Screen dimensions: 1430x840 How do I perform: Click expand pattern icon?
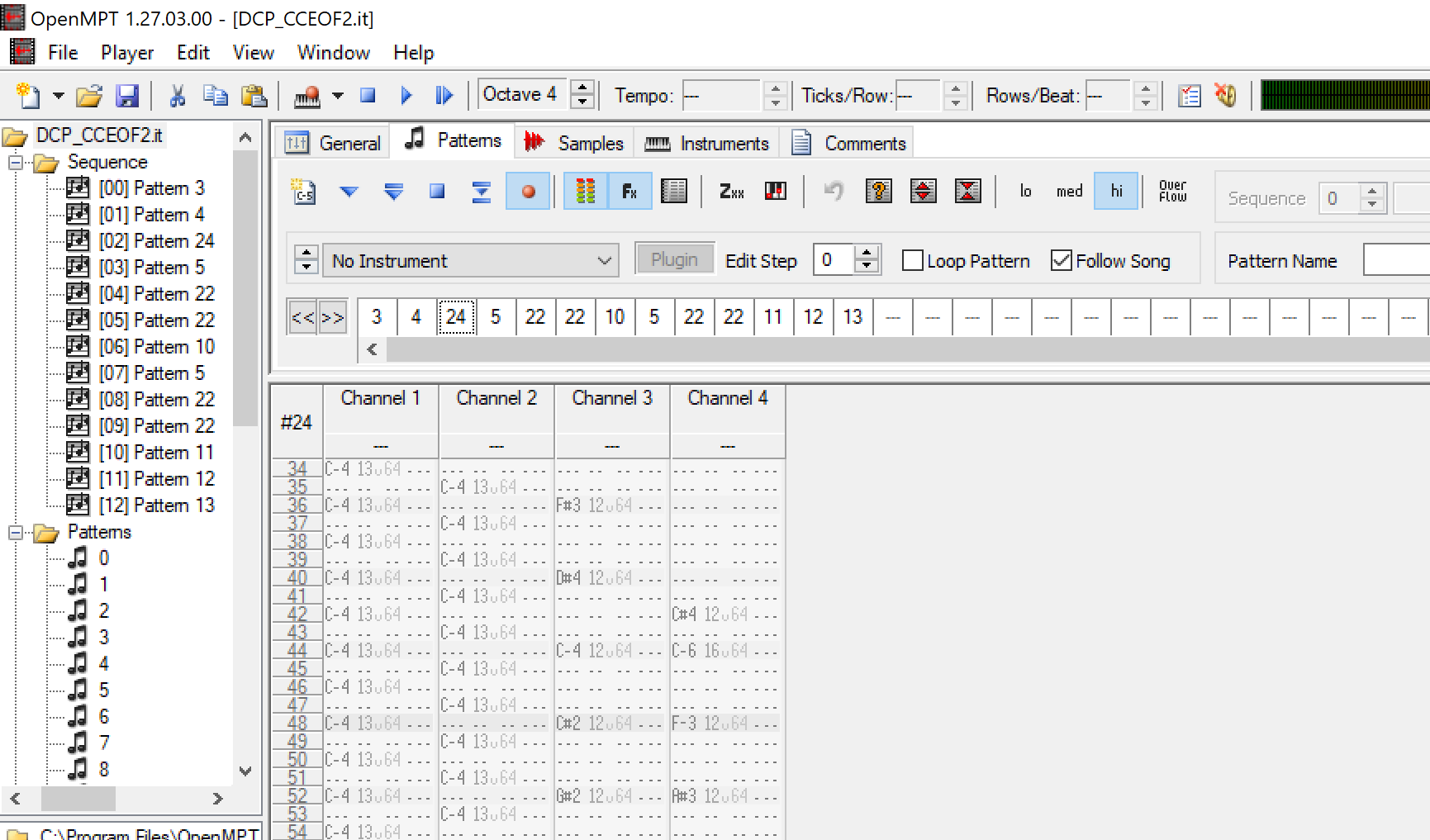923,192
